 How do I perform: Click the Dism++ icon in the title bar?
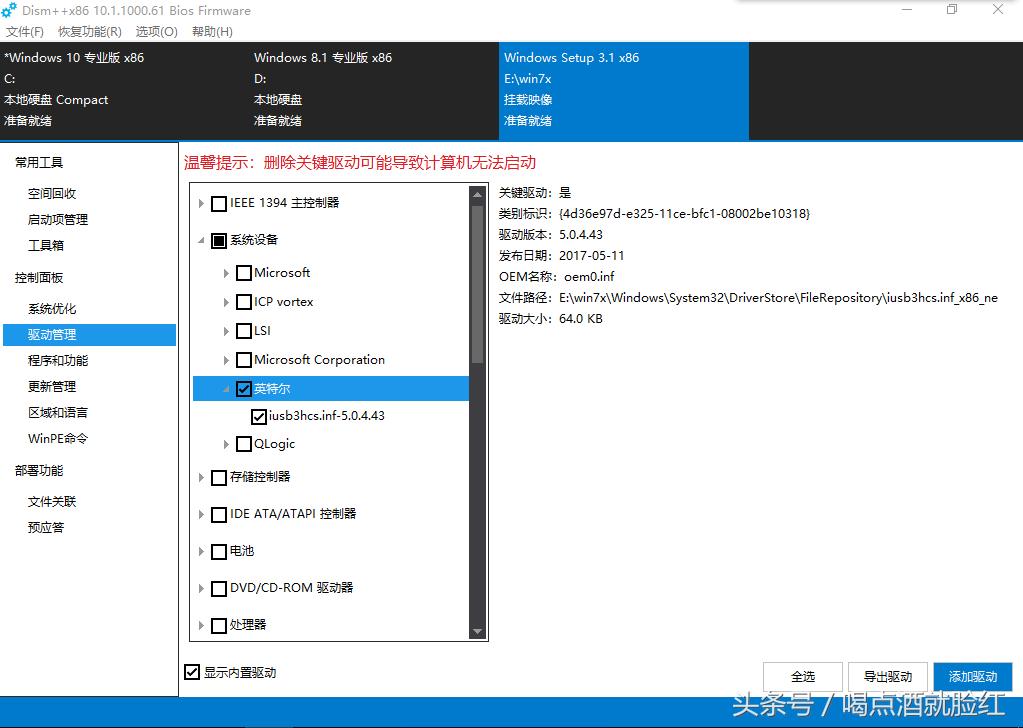point(11,10)
